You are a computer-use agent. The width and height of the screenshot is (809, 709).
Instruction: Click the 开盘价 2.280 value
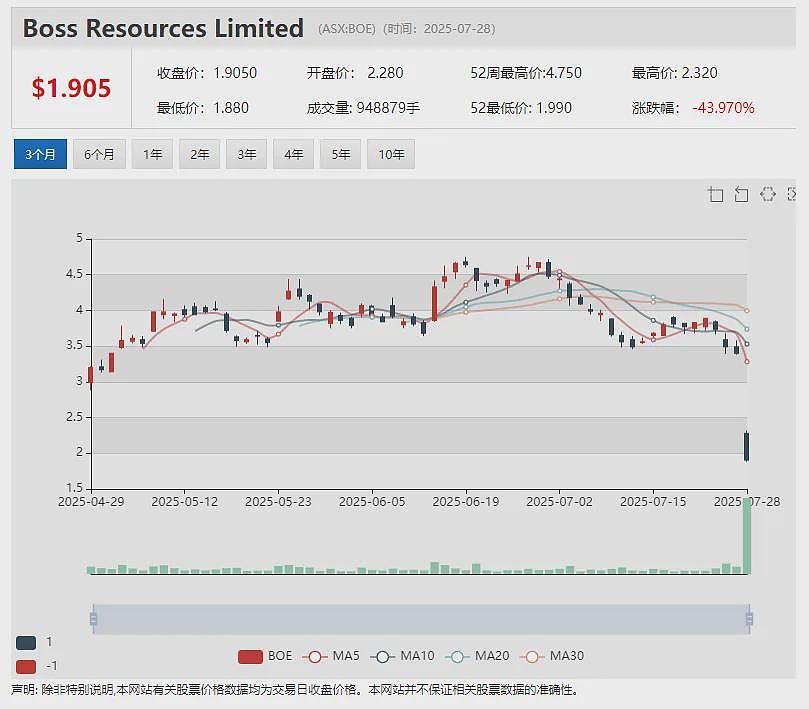(385, 73)
